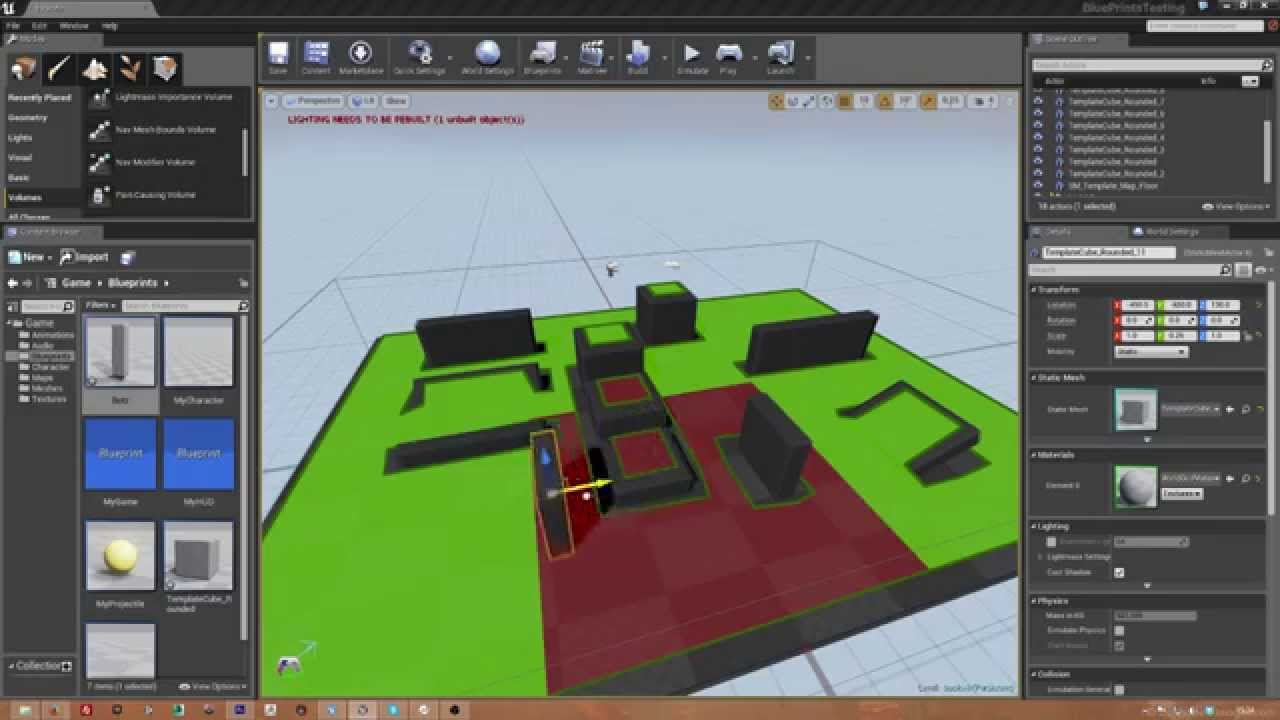Open Static Mesh asset dropdown
Image resolution: width=1280 pixels, height=720 pixels.
click(1189, 408)
